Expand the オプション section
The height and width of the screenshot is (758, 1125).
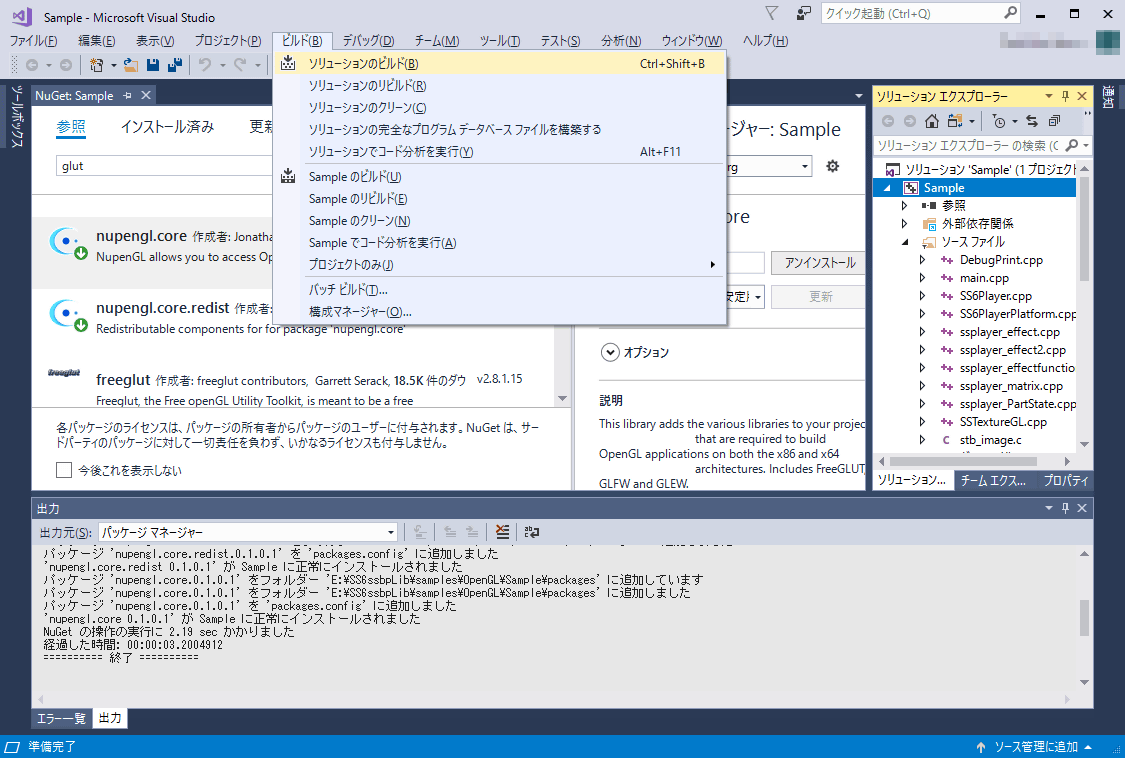[x=610, y=352]
